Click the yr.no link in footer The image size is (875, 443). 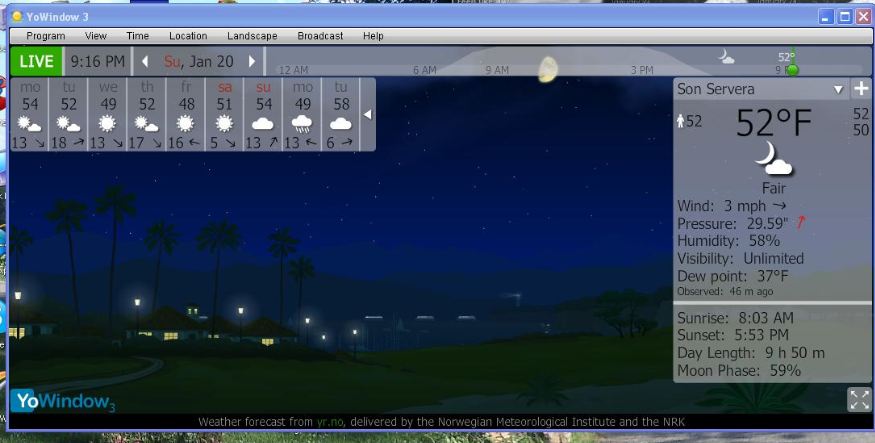tap(329, 423)
